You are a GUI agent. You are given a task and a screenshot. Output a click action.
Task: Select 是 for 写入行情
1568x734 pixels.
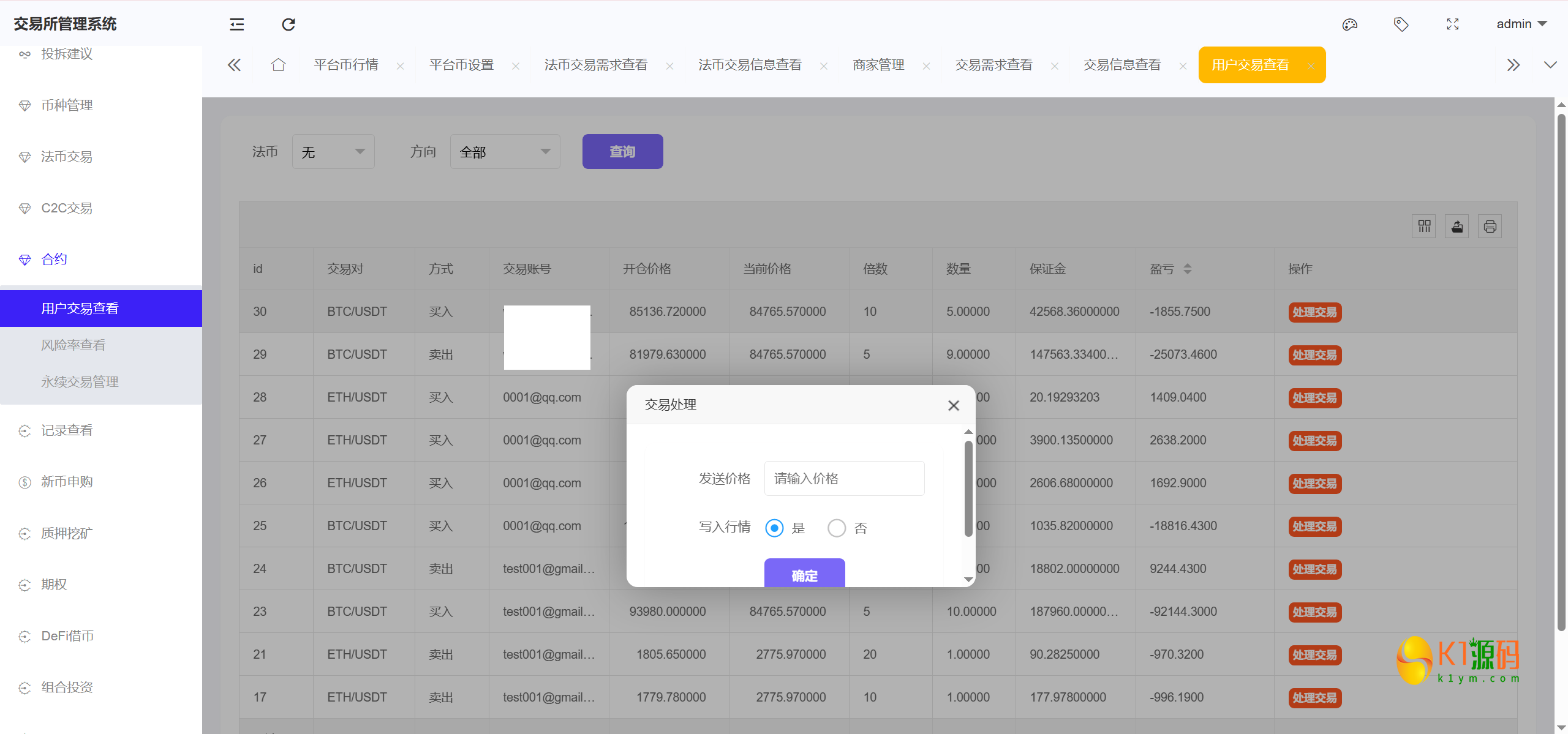pos(774,527)
